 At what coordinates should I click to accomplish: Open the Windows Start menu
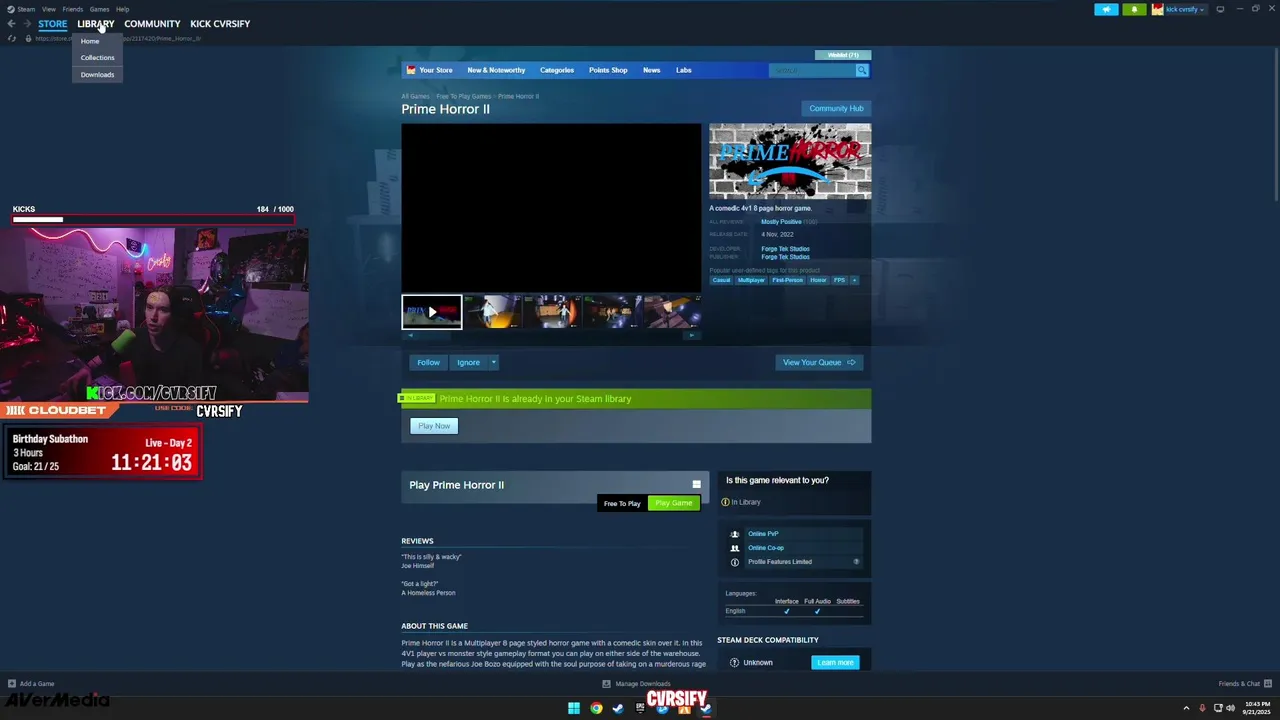(x=574, y=708)
